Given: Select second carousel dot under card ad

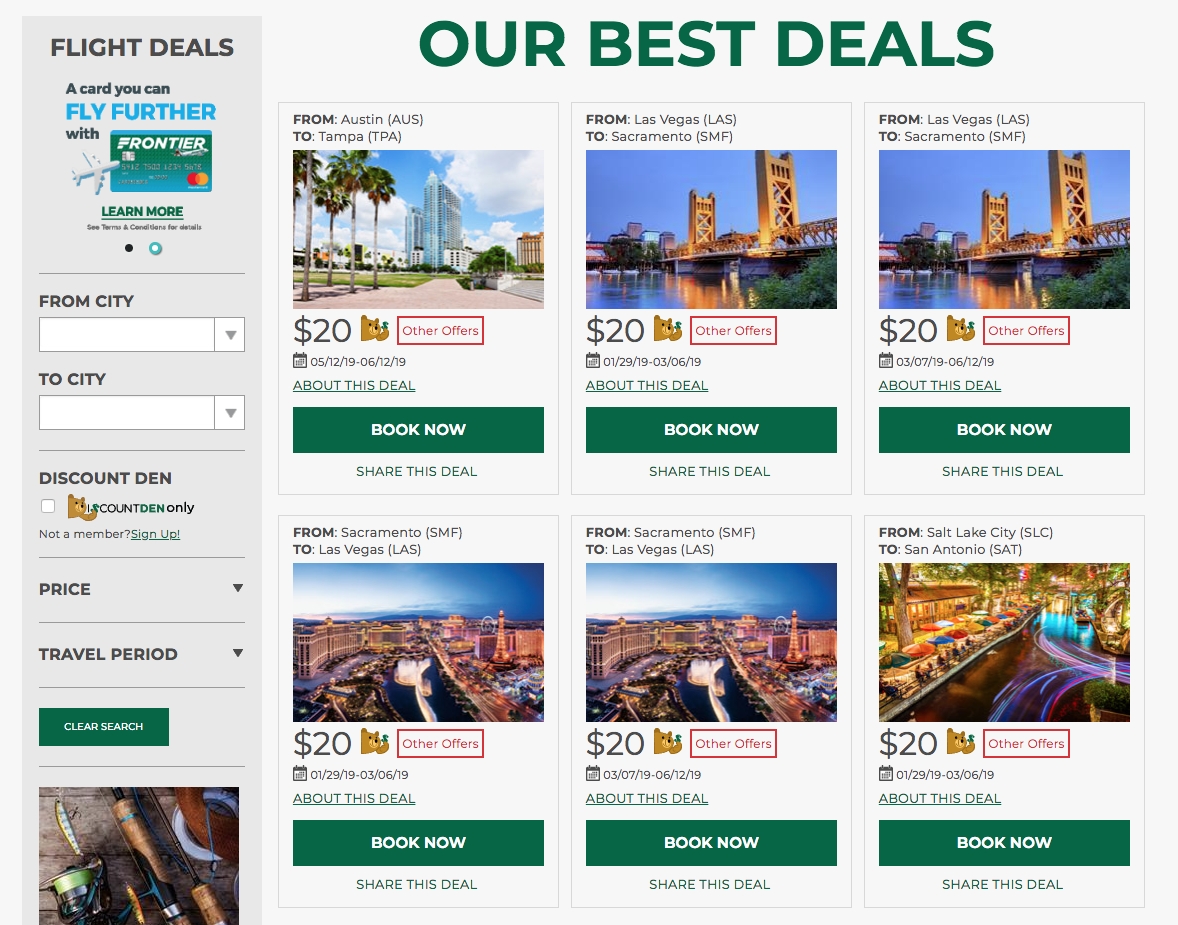Looking at the screenshot, I should (x=156, y=248).
